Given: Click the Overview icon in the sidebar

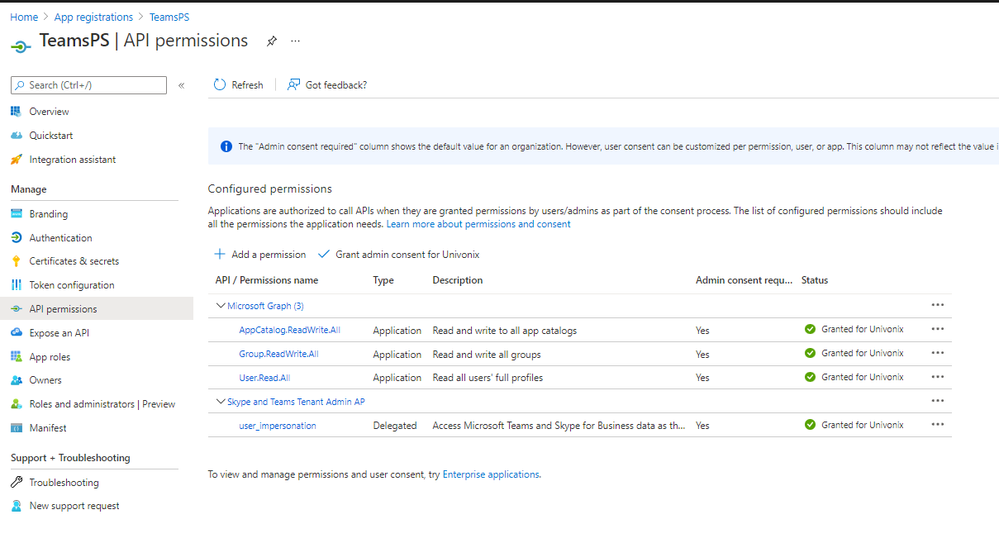Looking at the screenshot, I should (17, 111).
